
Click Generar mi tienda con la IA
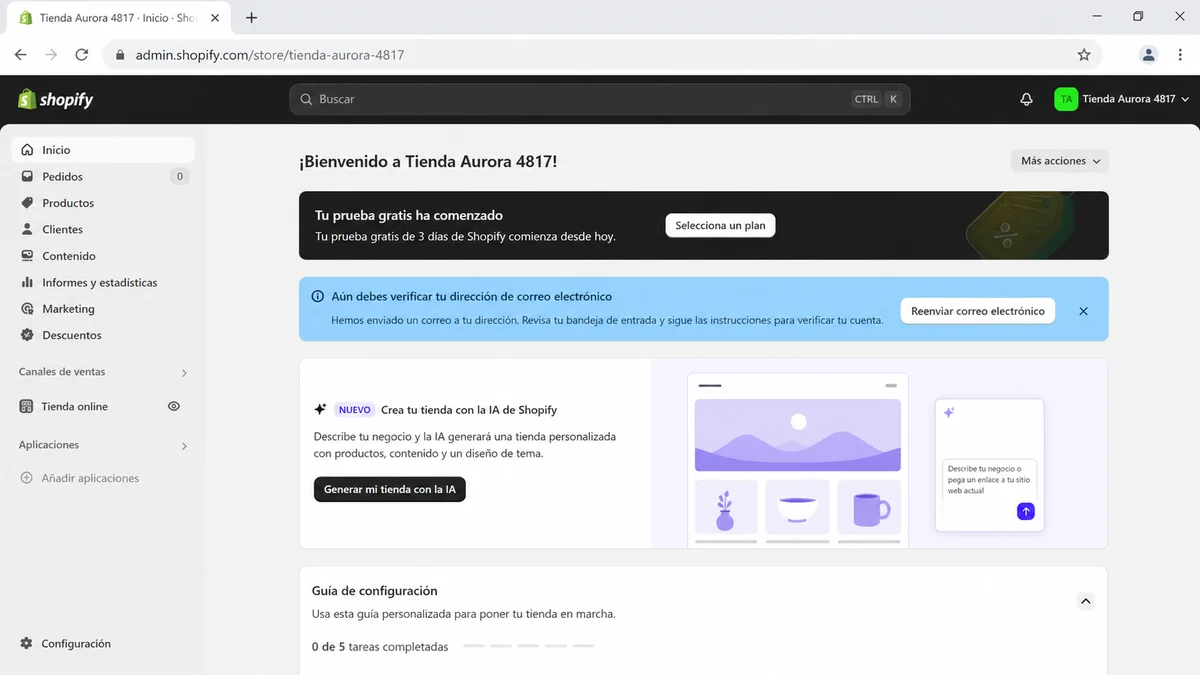click(x=390, y=490)
